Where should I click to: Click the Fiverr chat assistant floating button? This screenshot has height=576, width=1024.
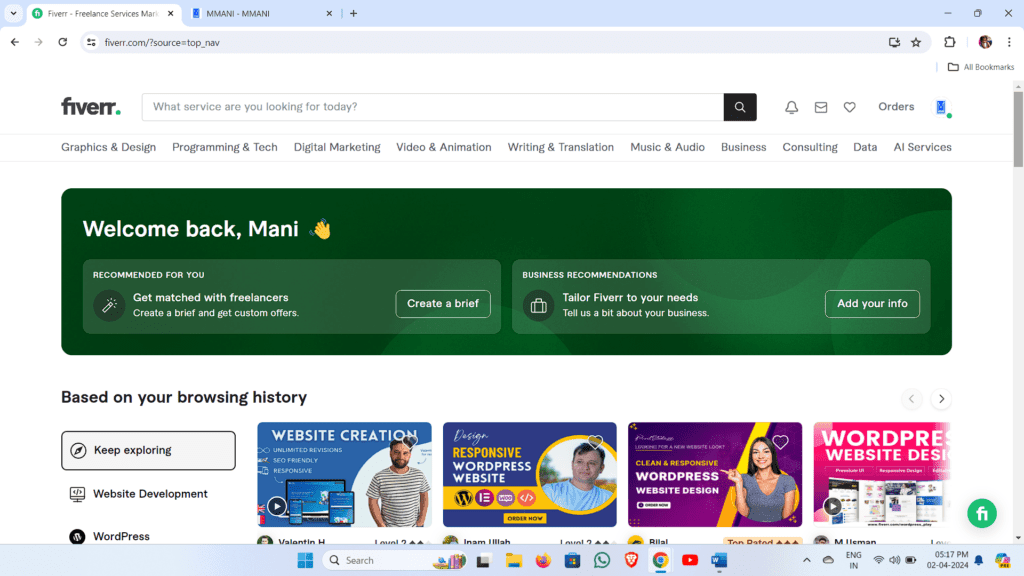pos(982,514)
